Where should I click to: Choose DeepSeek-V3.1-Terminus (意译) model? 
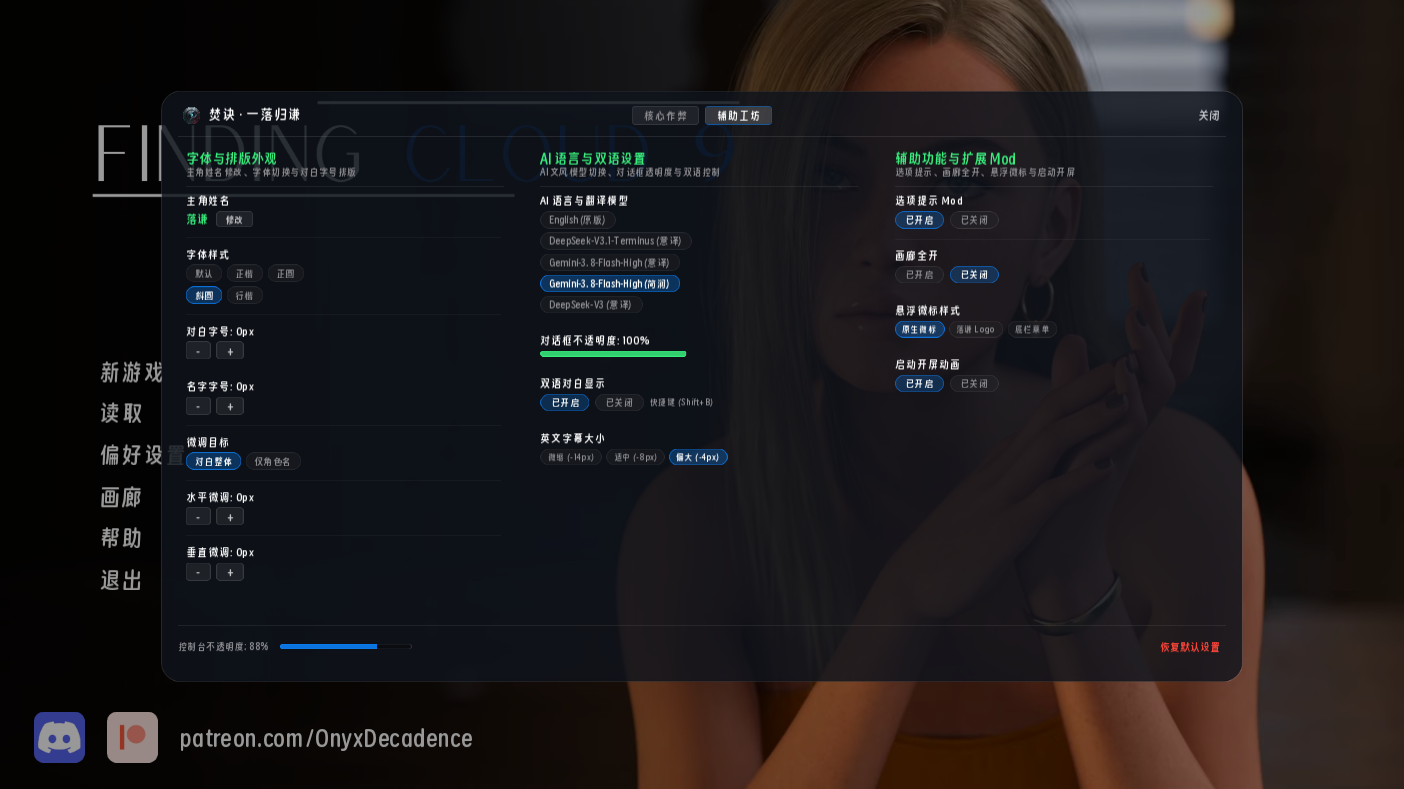(616, 241)
